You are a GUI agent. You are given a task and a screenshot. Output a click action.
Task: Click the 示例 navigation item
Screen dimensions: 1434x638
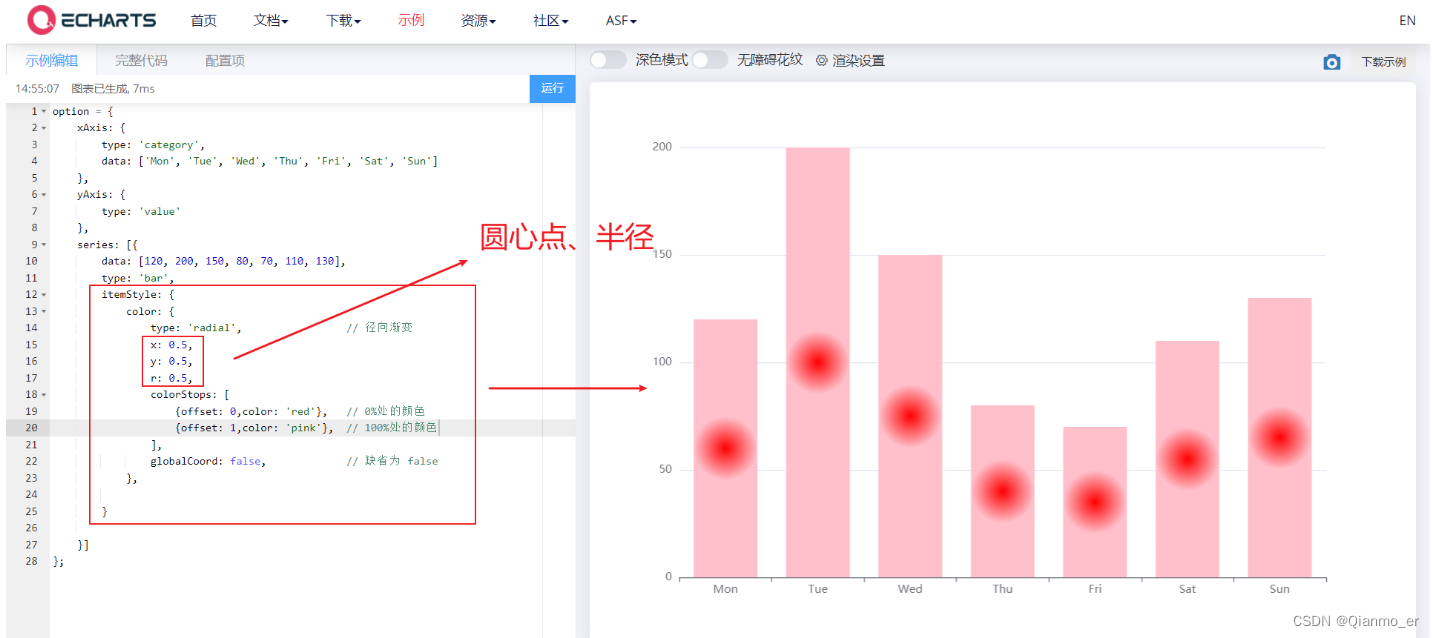[x=411, y=20]
